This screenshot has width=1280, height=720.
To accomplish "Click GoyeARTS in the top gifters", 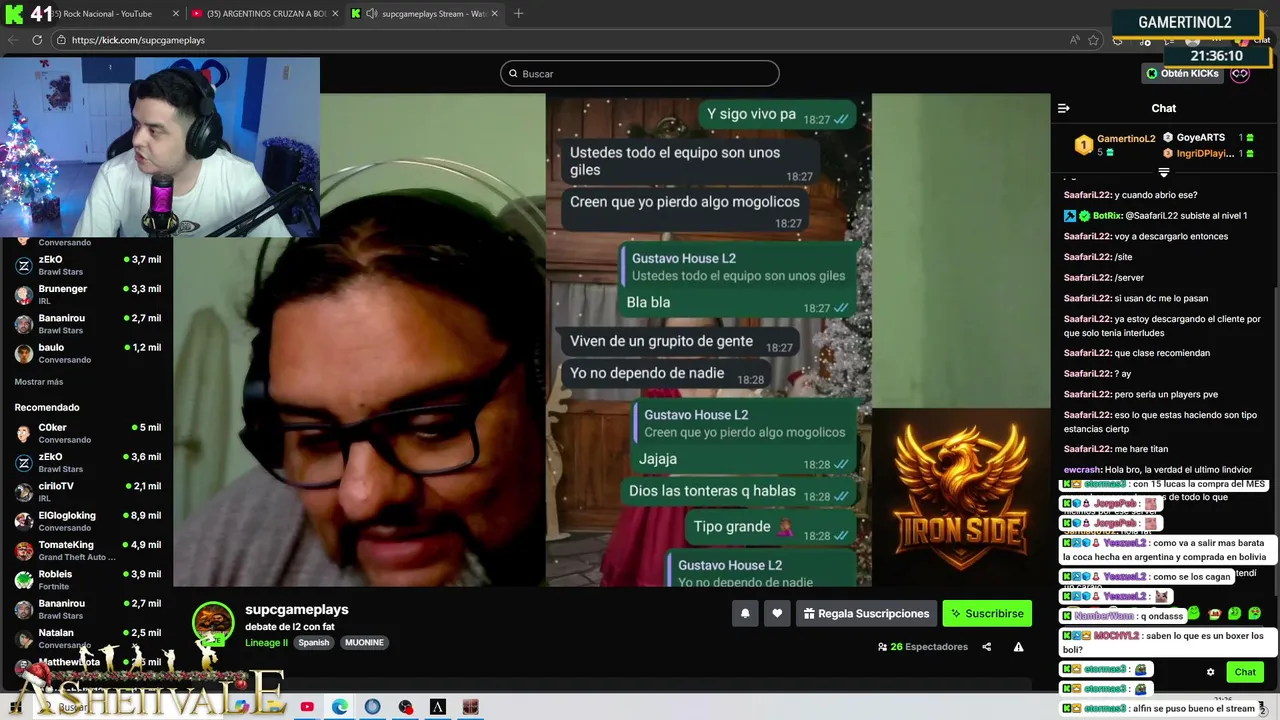I will click(x=1200, y=137).
